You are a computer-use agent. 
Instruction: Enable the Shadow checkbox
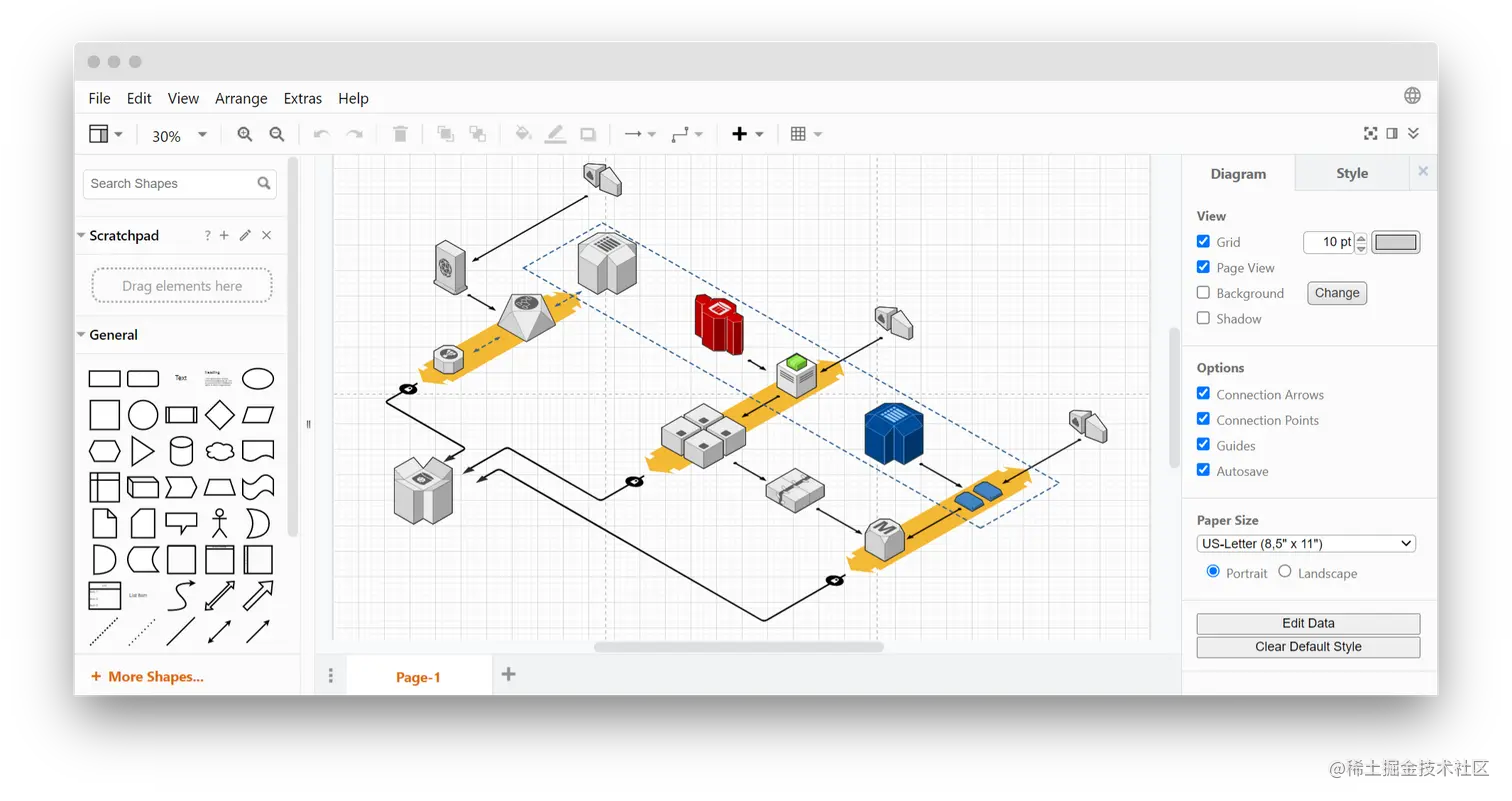[x=1203, y=318]
